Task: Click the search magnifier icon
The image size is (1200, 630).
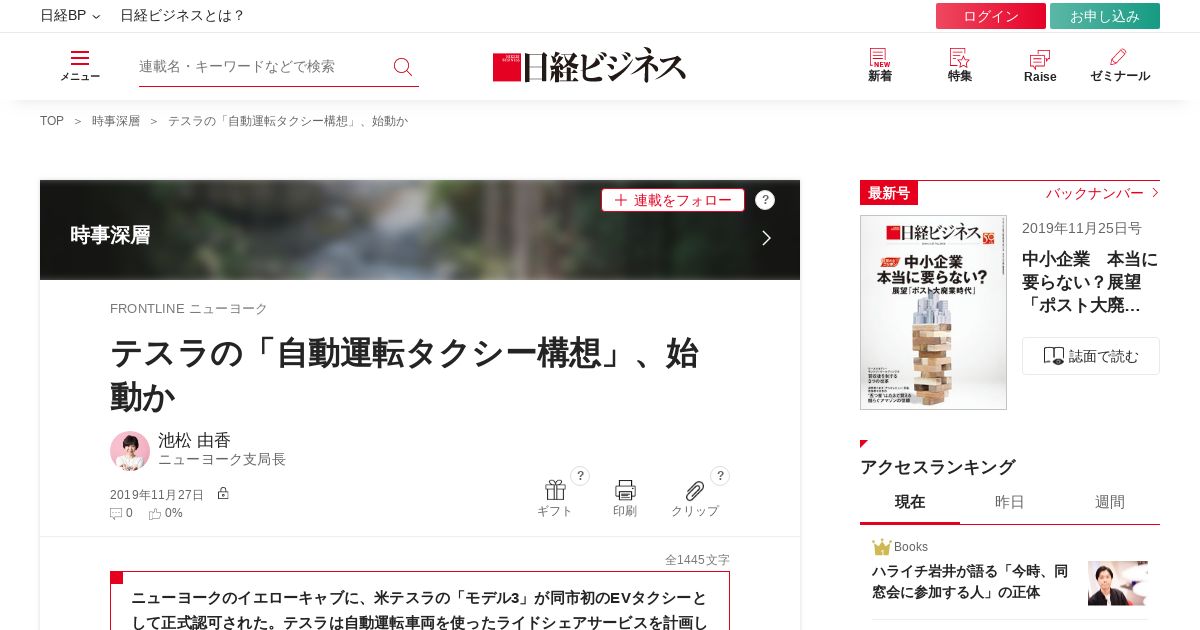Action: (x=403, y=66)
